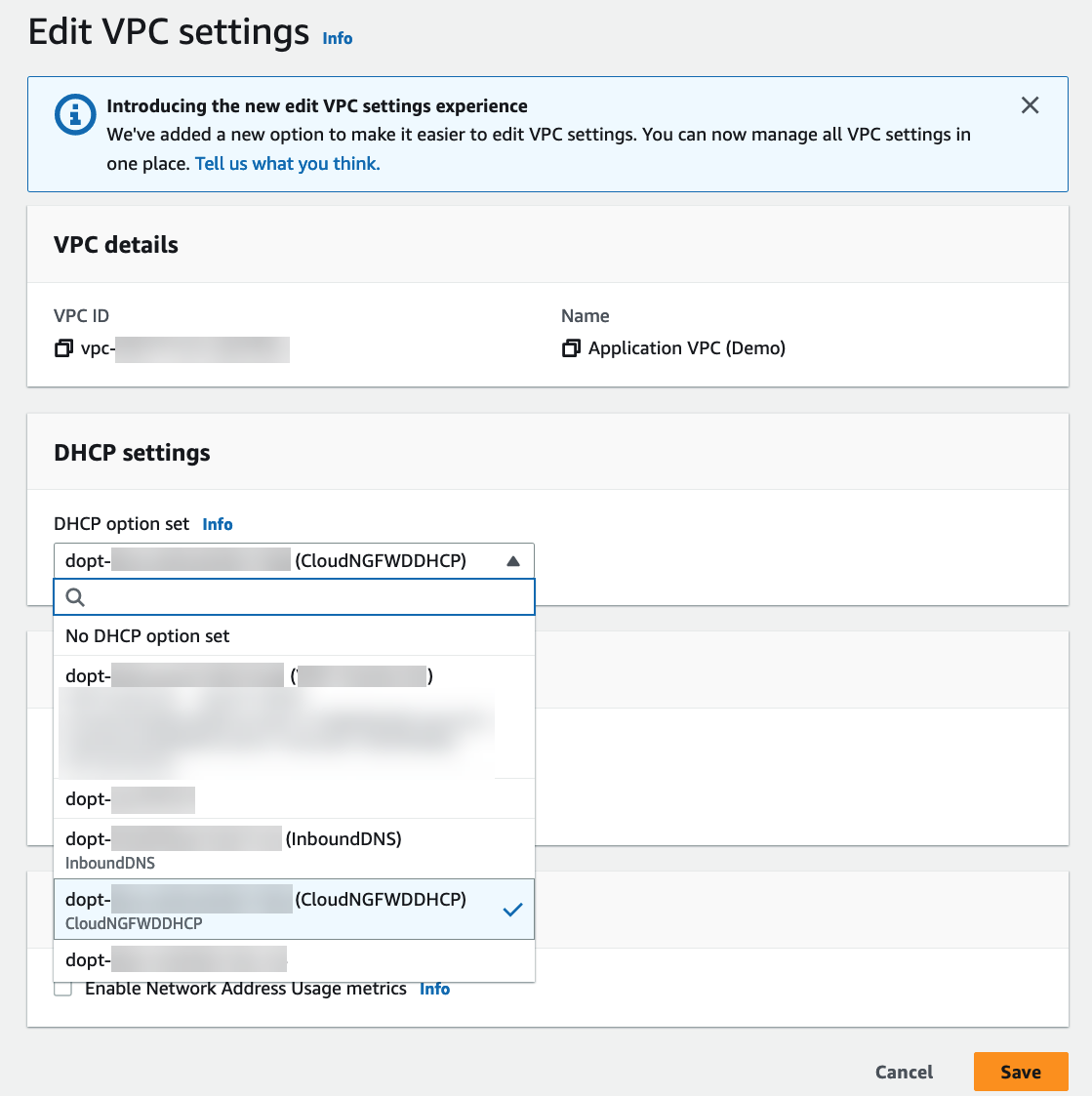Viewport: 1092px width, 1096px height.
Task: Select No DHCP option set
Action: [x=147, y=636]
